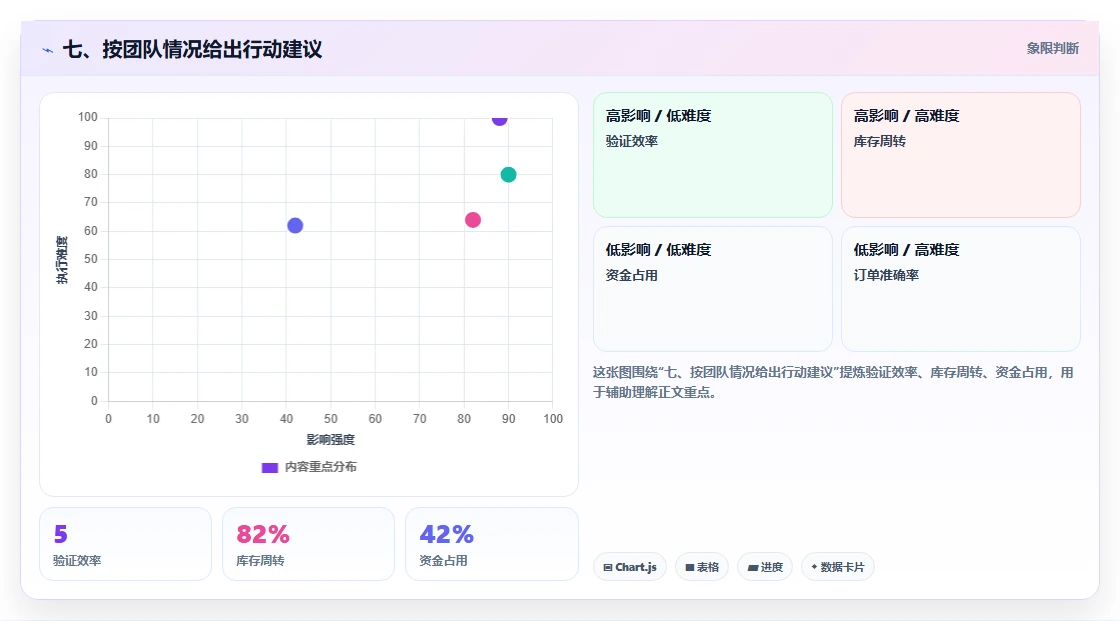This screenshot has width=1120, height=621.
Task: Click 资金占用 label under 42%
Action: pyautogui.click(x=444, y=561)
